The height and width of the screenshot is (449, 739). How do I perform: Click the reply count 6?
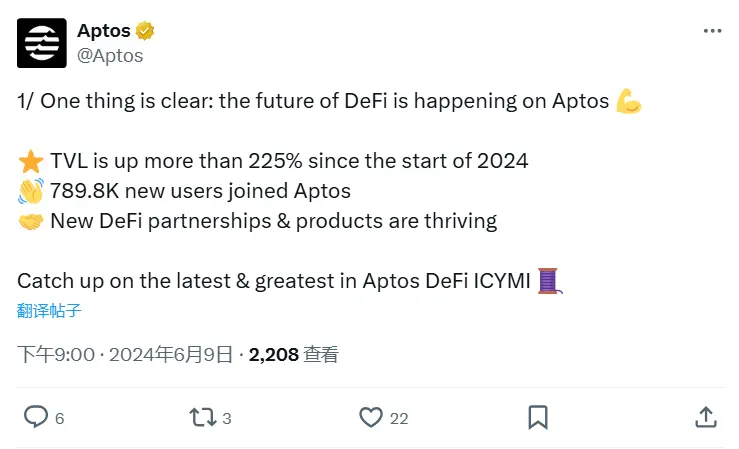coord(59,418)
